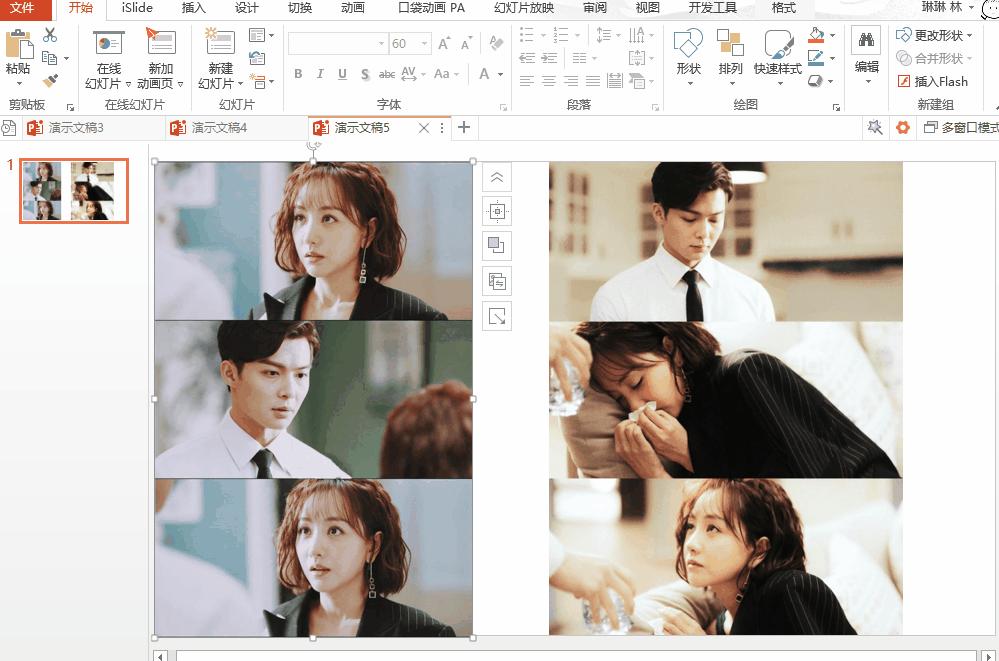This screenshot has height=661, width=999.
Task: Click the 多窗口模式 button
Action: pyautogui.click(x=961, y=128)
